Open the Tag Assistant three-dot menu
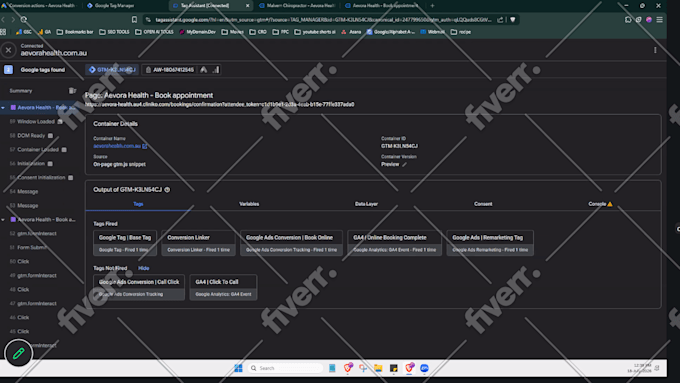Image resolution: width=680 pixels, height=383 pixels. click(x=655, y=50)
